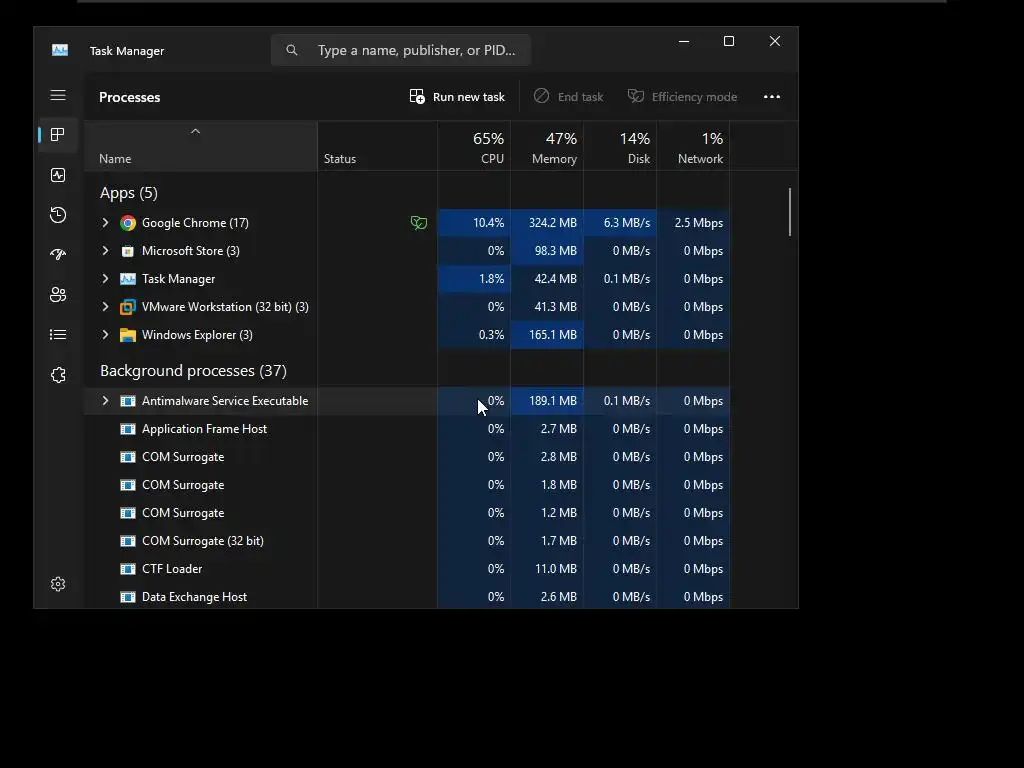Click the Google Chrome process icon
Viewport: 1024px width, 768px height.
pos(128,223)
